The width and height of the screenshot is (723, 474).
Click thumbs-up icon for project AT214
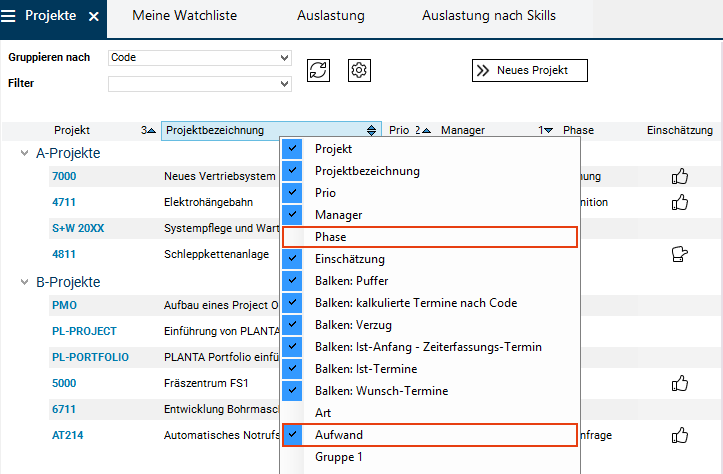click(680, 435)
